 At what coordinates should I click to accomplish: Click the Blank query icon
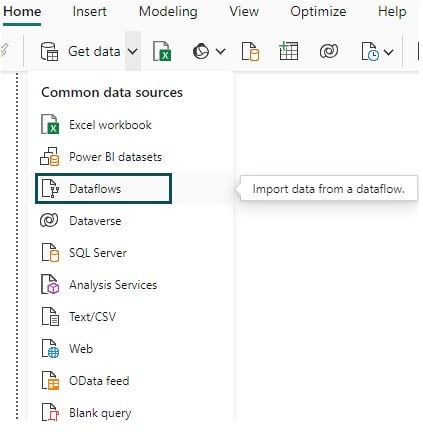point(50,412)
